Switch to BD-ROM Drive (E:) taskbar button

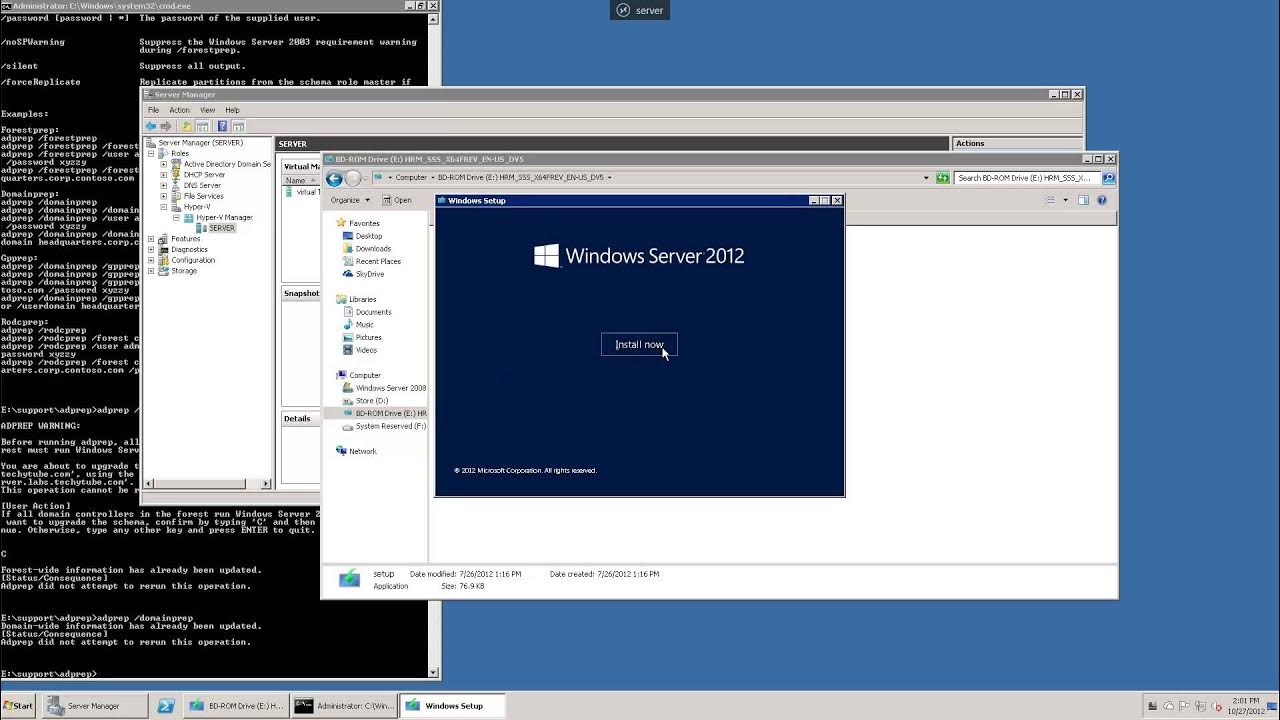[x=237, y=706]
